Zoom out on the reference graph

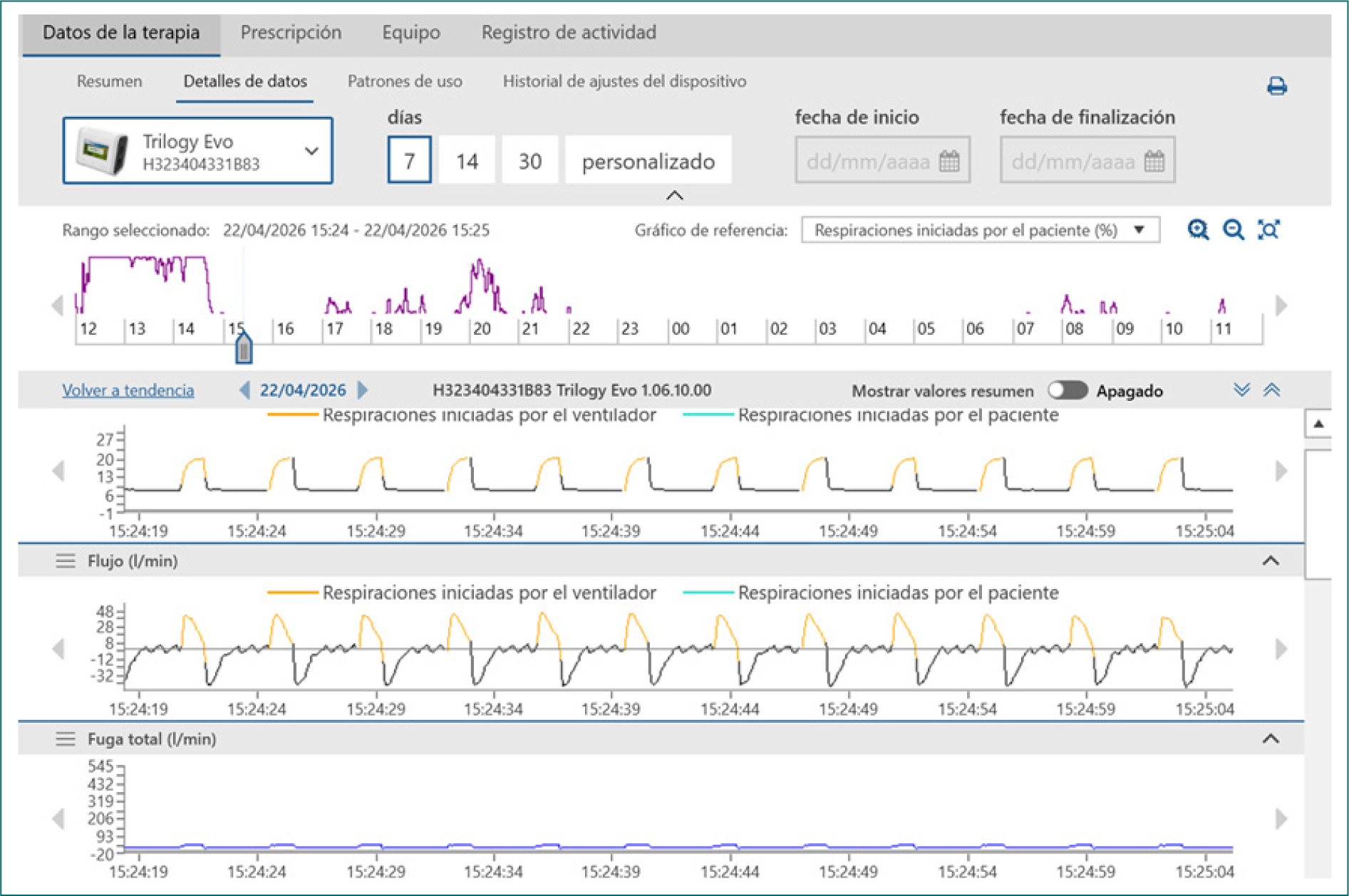(x=1233, y=229)
